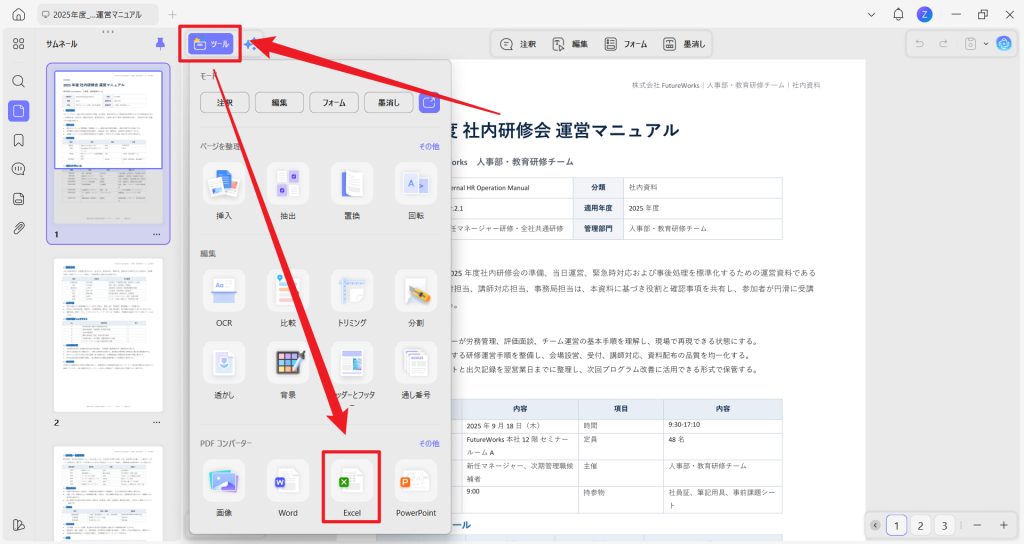Open page 1 thumbnail more options
Screen dimensions: 1024x544
pyautogui.click(x=157, y=234)
